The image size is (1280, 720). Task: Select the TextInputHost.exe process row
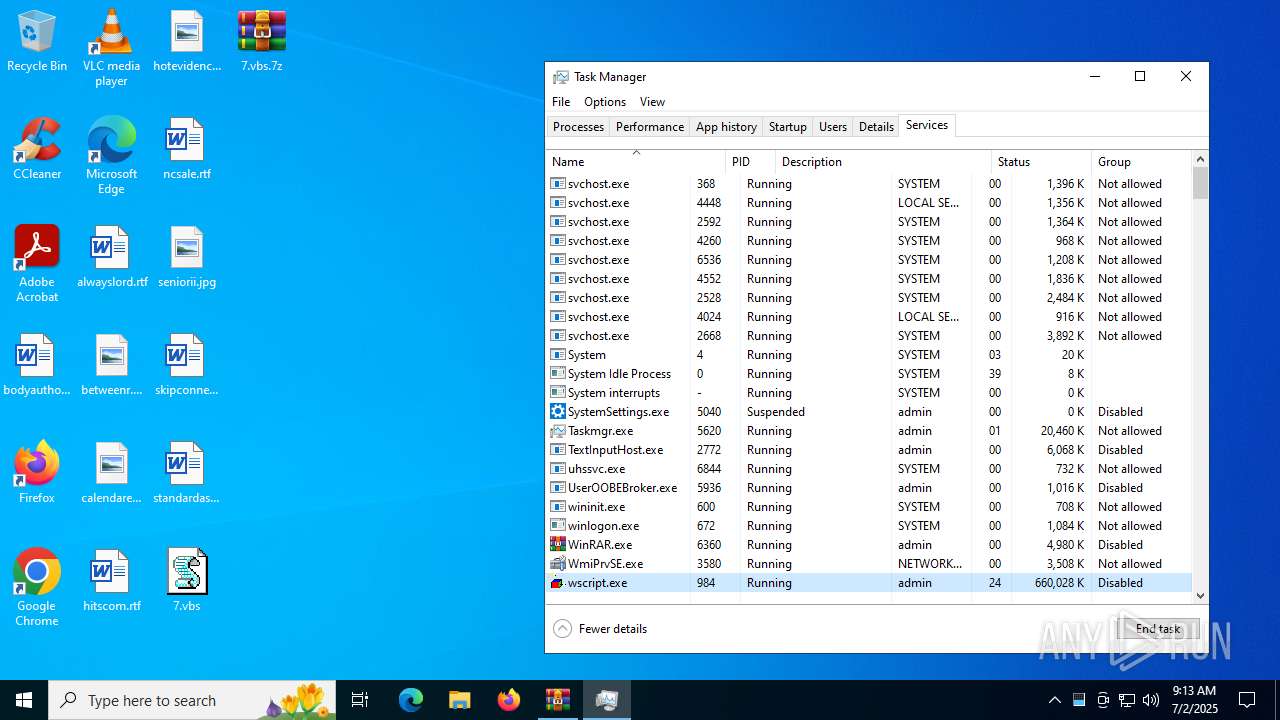point(868,450)
